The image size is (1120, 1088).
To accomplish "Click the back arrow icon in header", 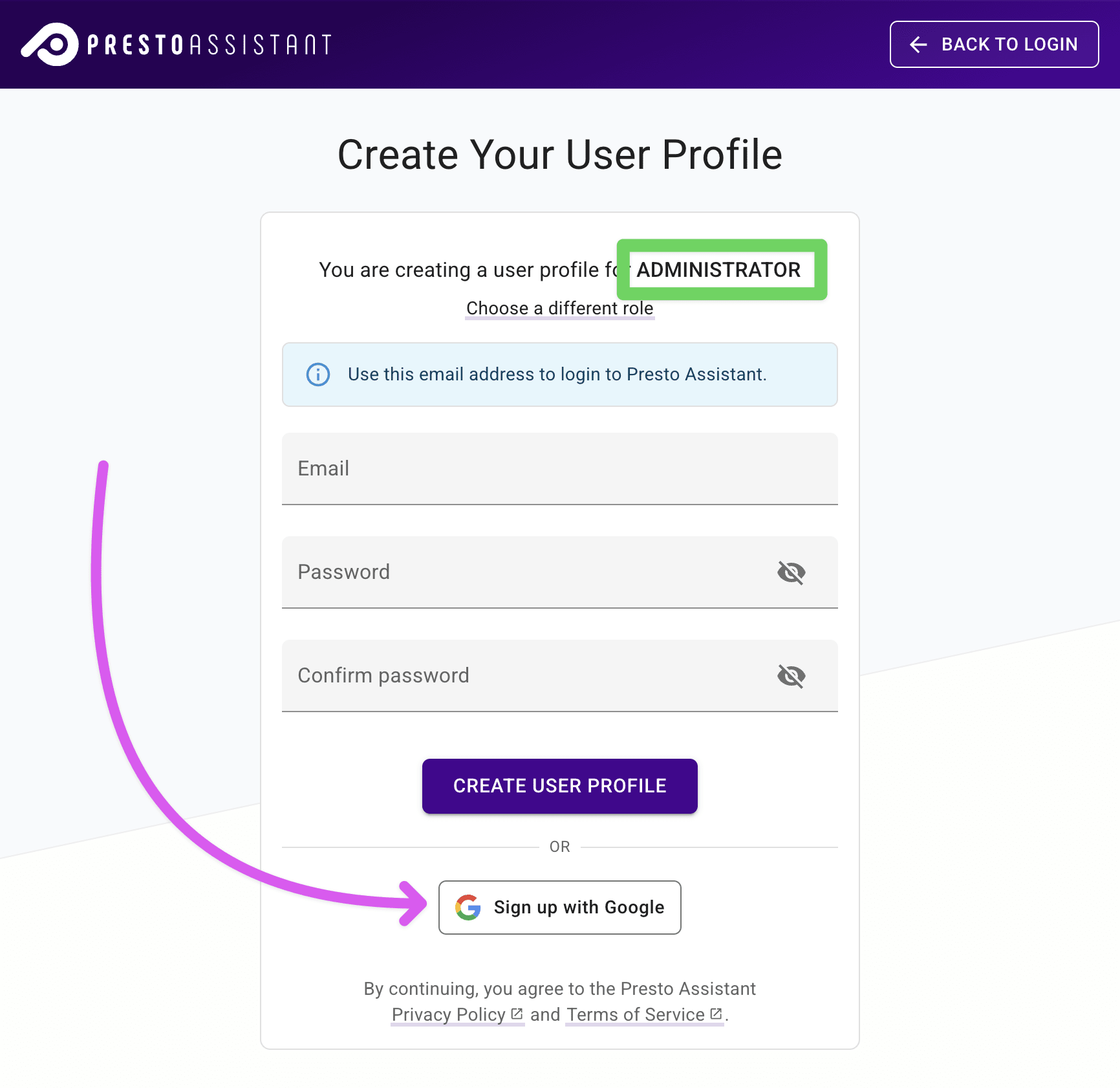I will (920, 44).
